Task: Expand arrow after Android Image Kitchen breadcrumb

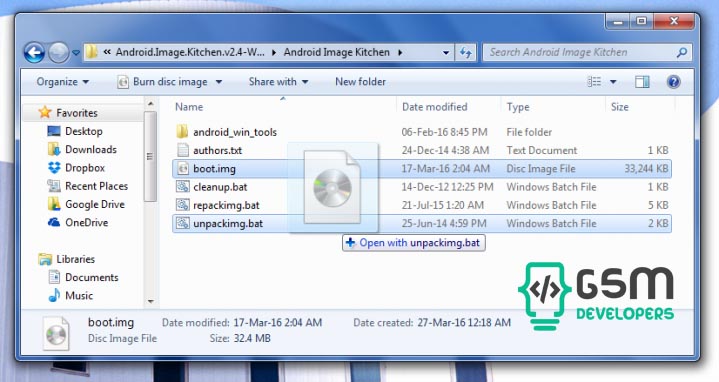Action: pyautogui.click(x=400, y=53)
